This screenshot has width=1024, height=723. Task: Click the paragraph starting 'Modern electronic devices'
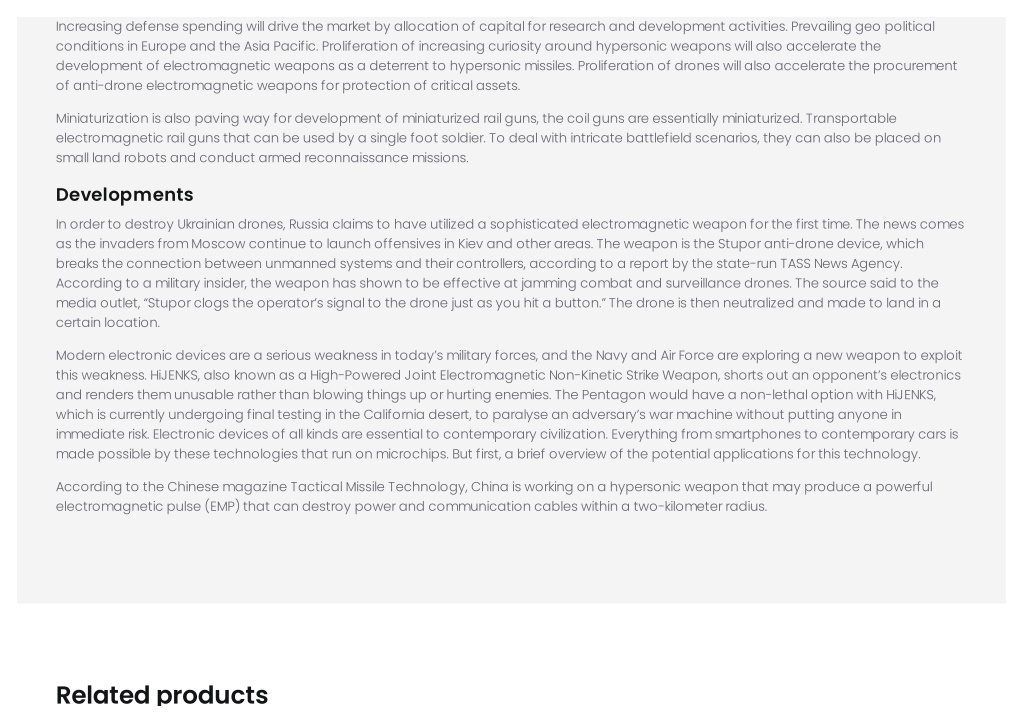click(x=508, y=404)
